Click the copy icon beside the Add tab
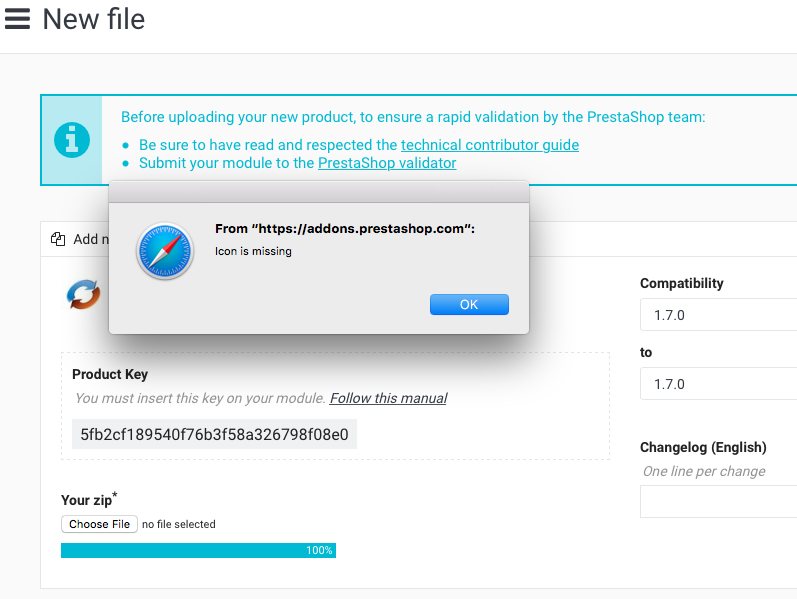Image resolution: width=797 pixels, height=599 pixels. [x=58, y=239]
